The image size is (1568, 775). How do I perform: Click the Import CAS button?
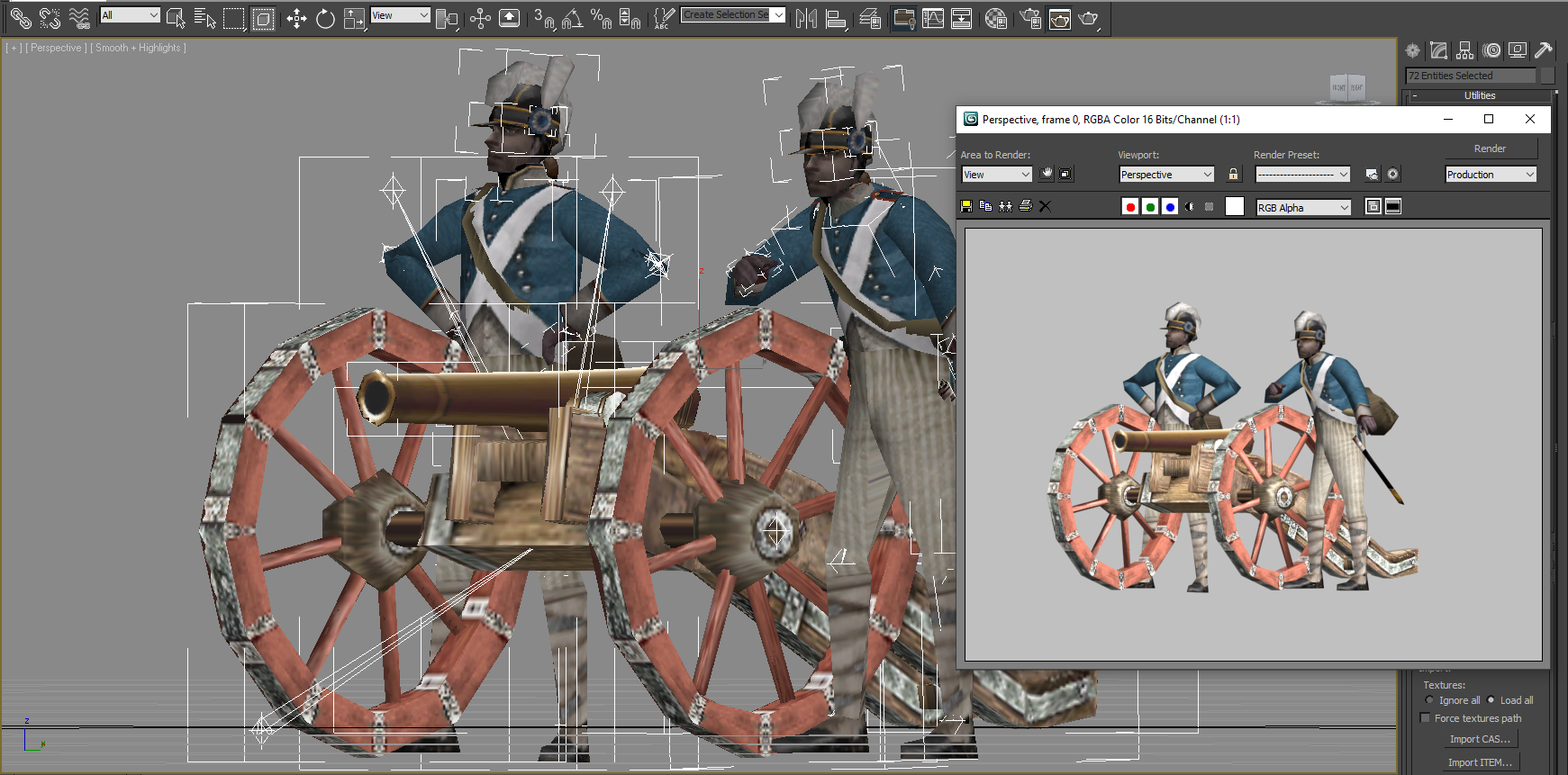click(x=1480, y=739)
